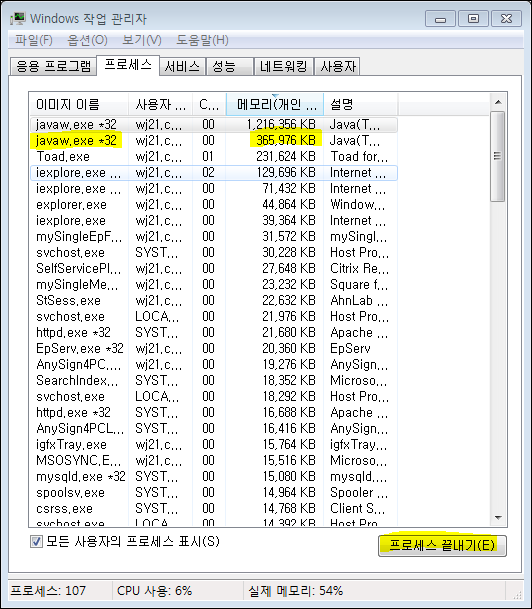
Task: Click the 프로세스 끝내기(E) button
Action: tap(442, 546)
